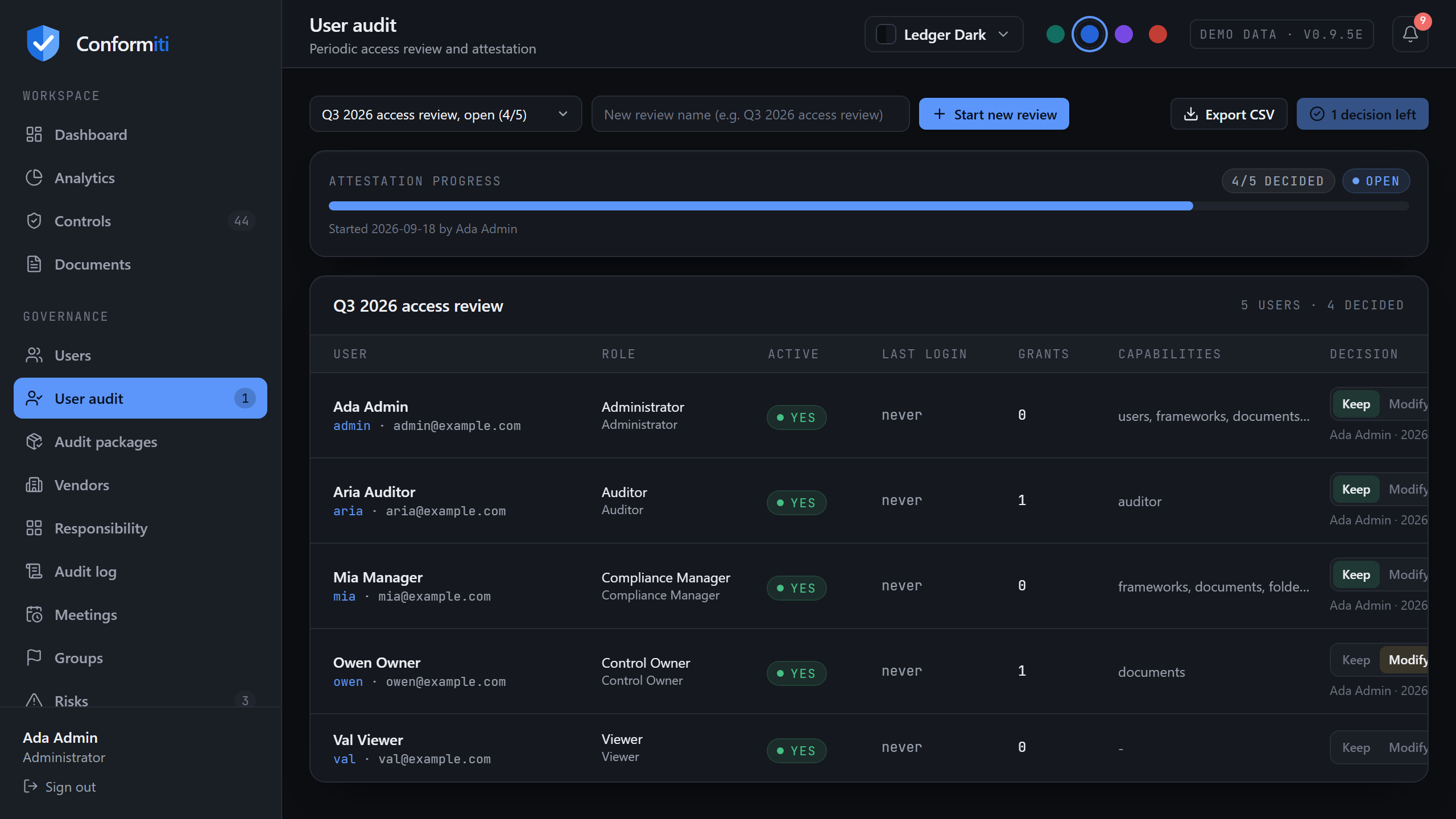Click the Analytics pie chart icon
Viewport: 1456px width, 819px height.
tap(34, 178)
